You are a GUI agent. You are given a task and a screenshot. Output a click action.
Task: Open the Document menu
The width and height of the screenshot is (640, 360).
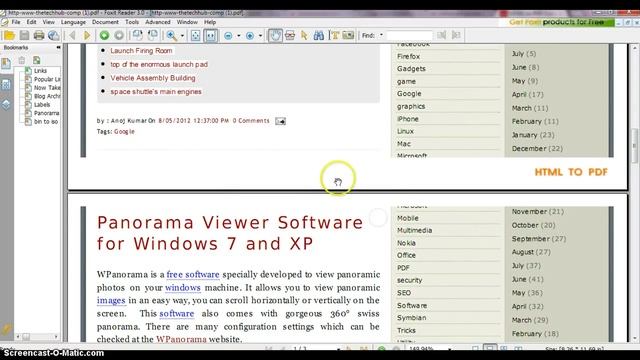pos(105,22)
